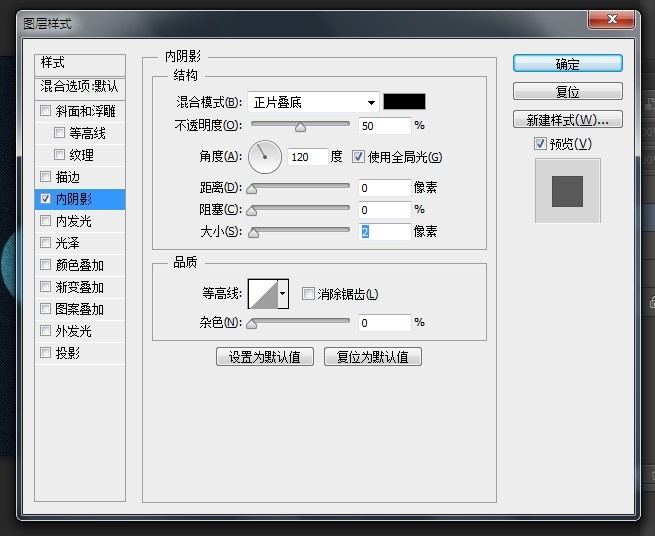
Task: Select the 内阴影 style entry
Action: coord(80,199)
